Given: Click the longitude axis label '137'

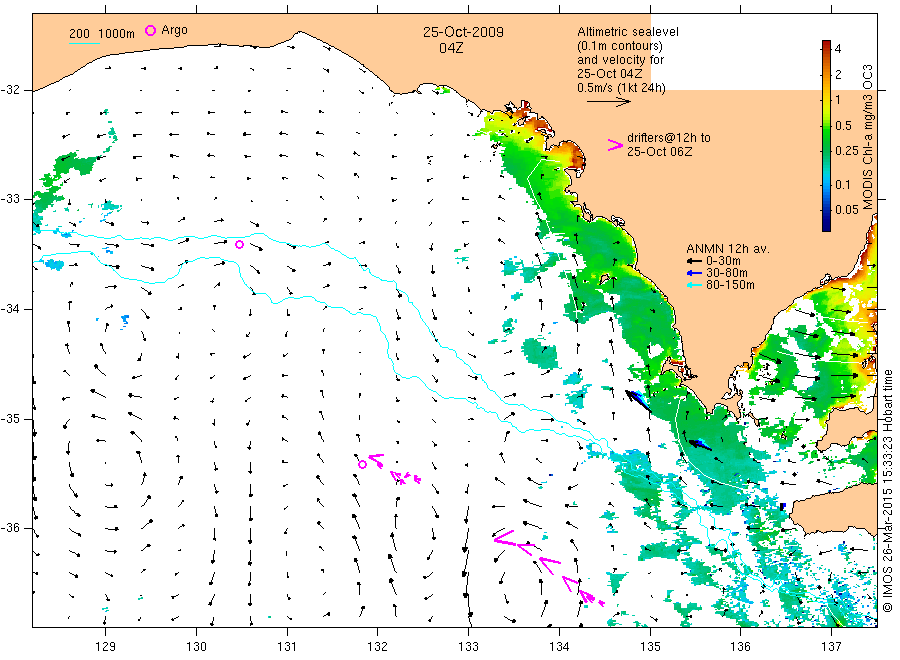Looking at the screenshot, I should [x=831, y=647].
